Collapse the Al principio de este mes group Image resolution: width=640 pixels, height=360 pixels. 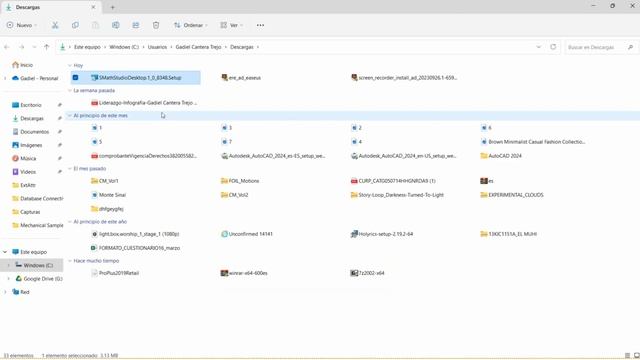[x=70, y=116]
